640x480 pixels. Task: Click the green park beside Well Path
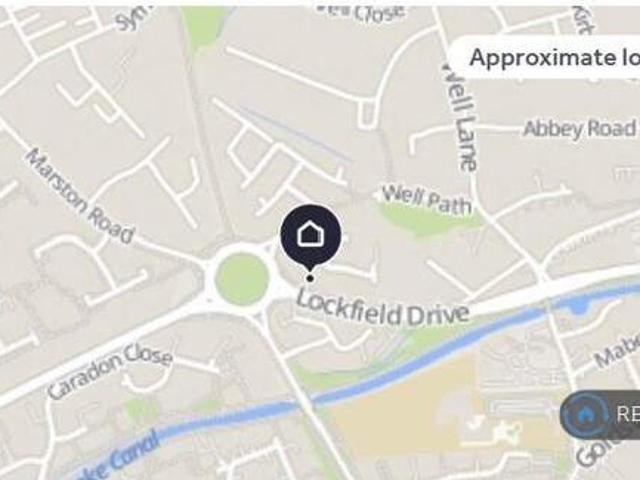[x=424, y=217]
